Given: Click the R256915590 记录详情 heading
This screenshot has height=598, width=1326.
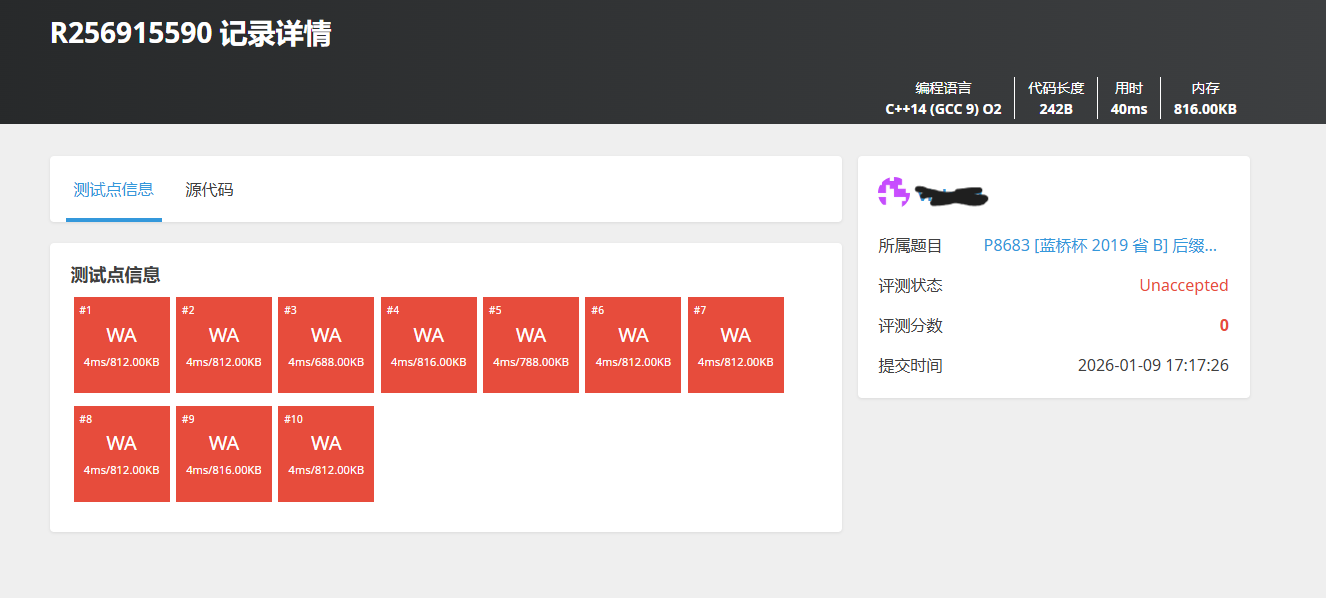Looking at the screenshot, I should coord(191,34).
